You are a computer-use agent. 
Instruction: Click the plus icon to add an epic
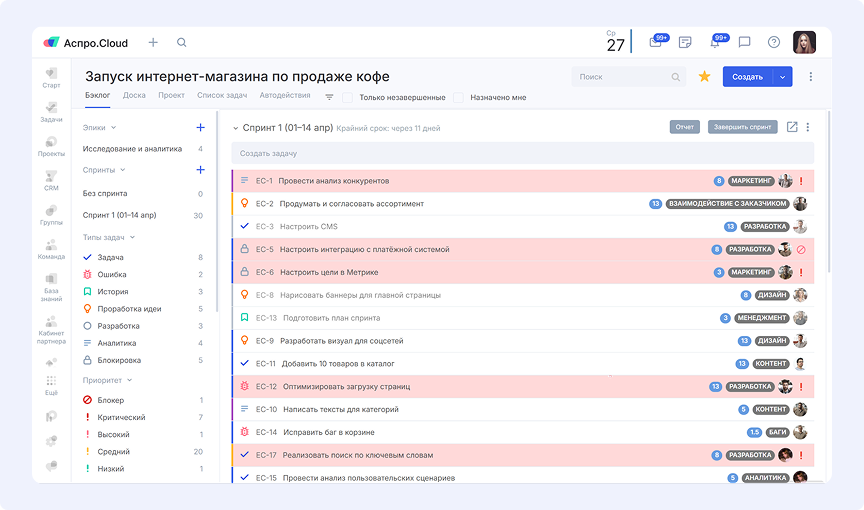click(200, 128)
